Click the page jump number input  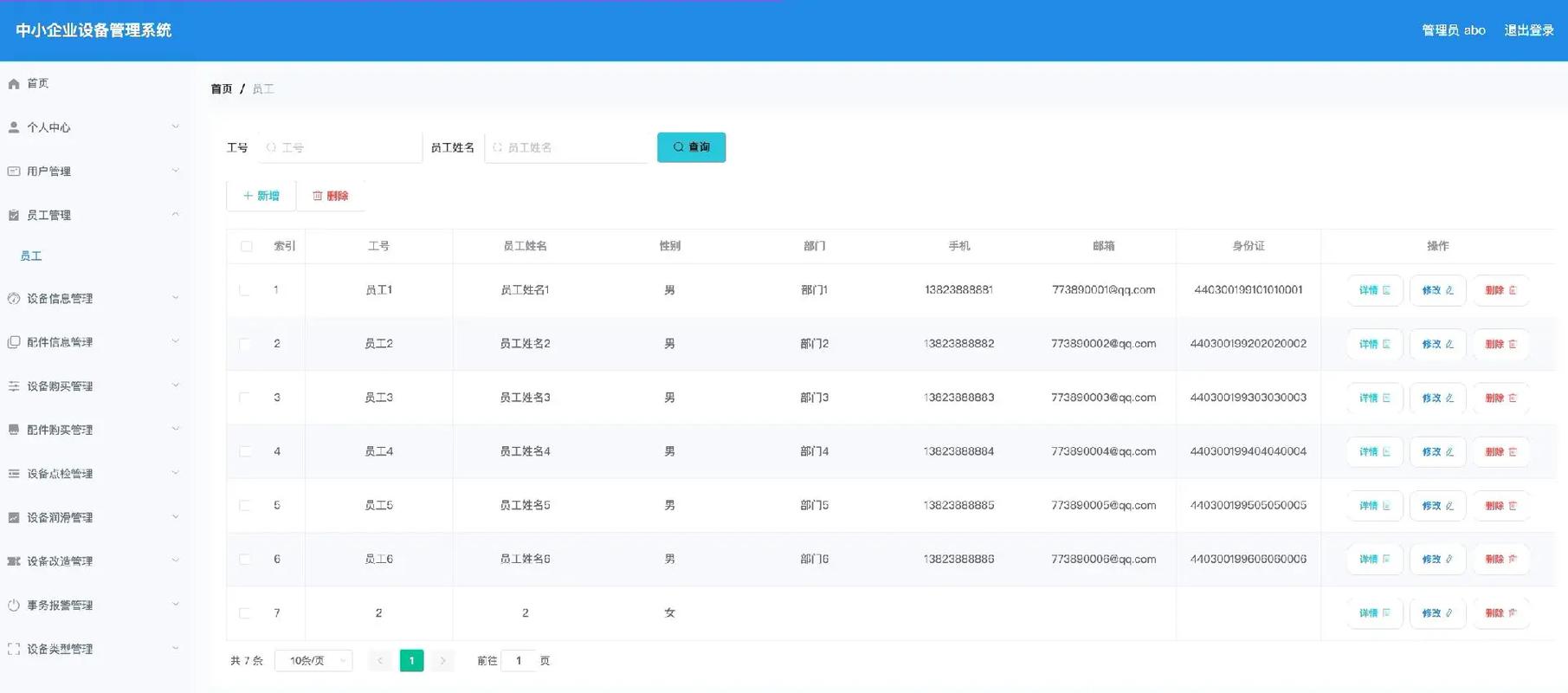pos(519,661)
